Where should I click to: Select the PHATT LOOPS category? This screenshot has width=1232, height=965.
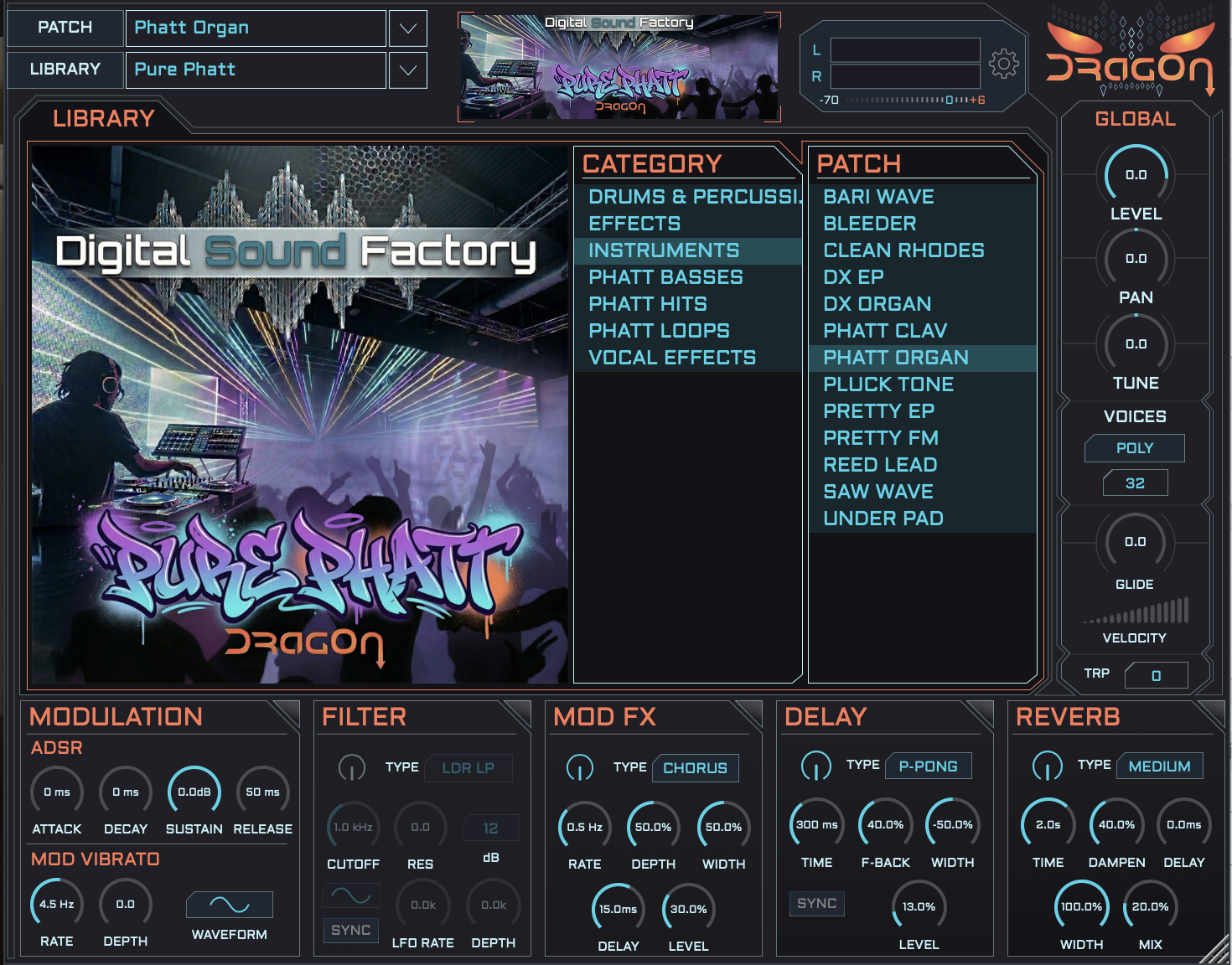[688, 331]
